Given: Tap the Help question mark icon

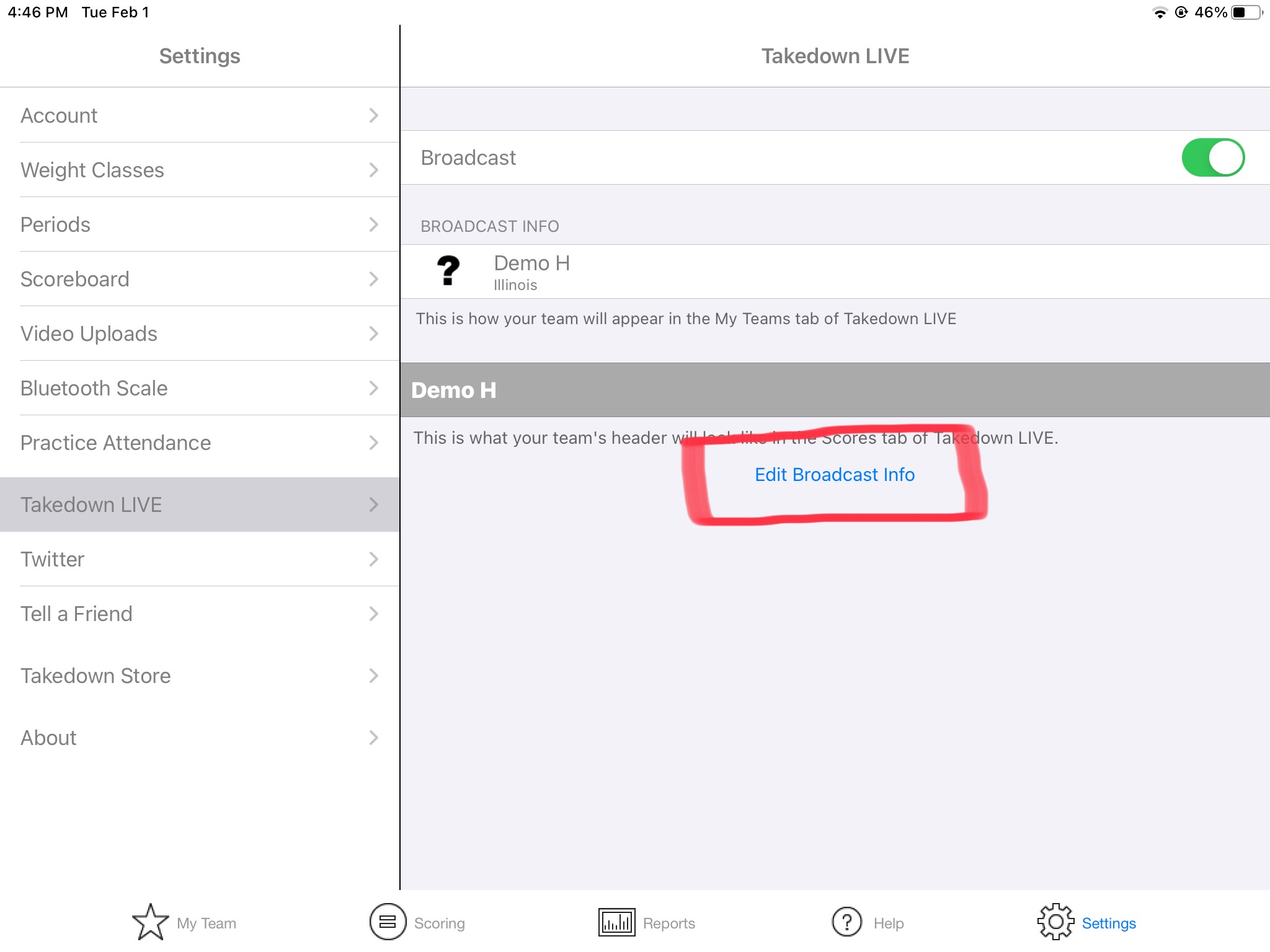Looking at the screenshot, I should coord(847,922).
